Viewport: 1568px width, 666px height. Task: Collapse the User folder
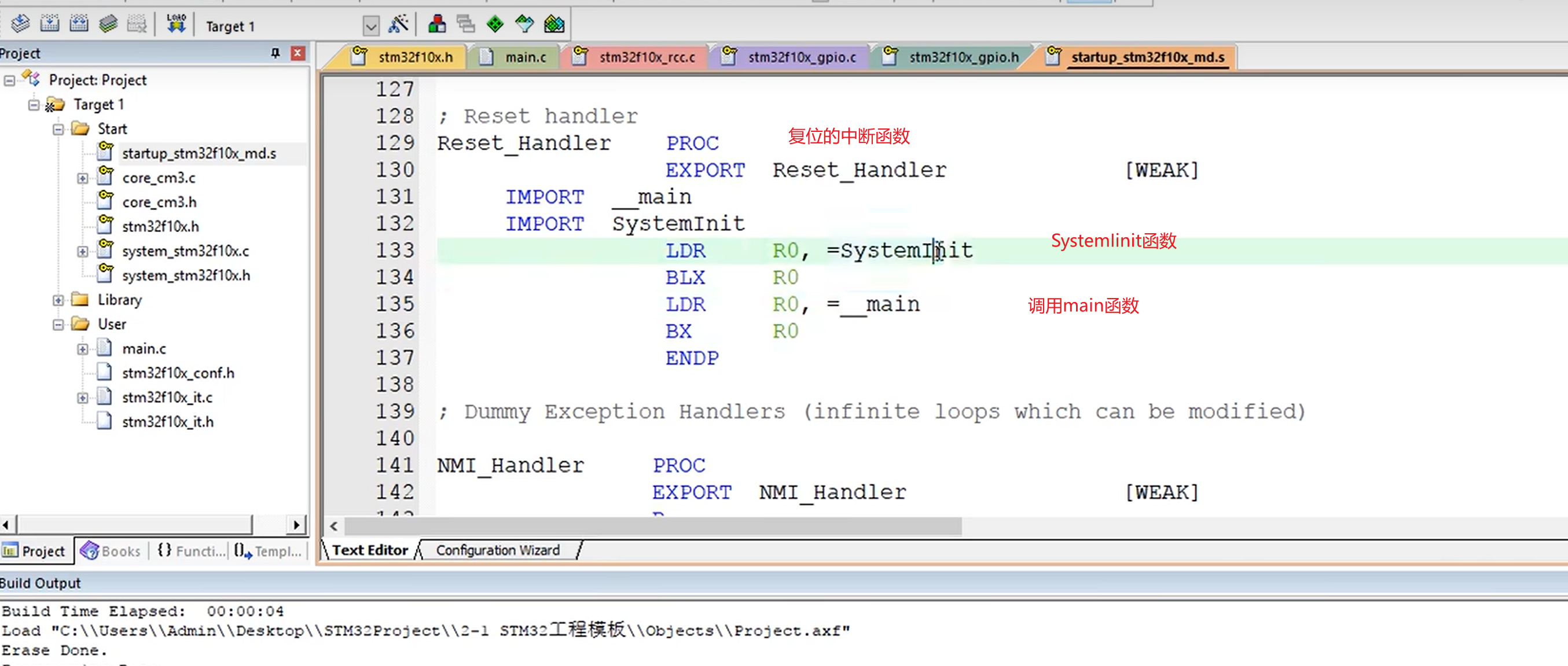58,325
